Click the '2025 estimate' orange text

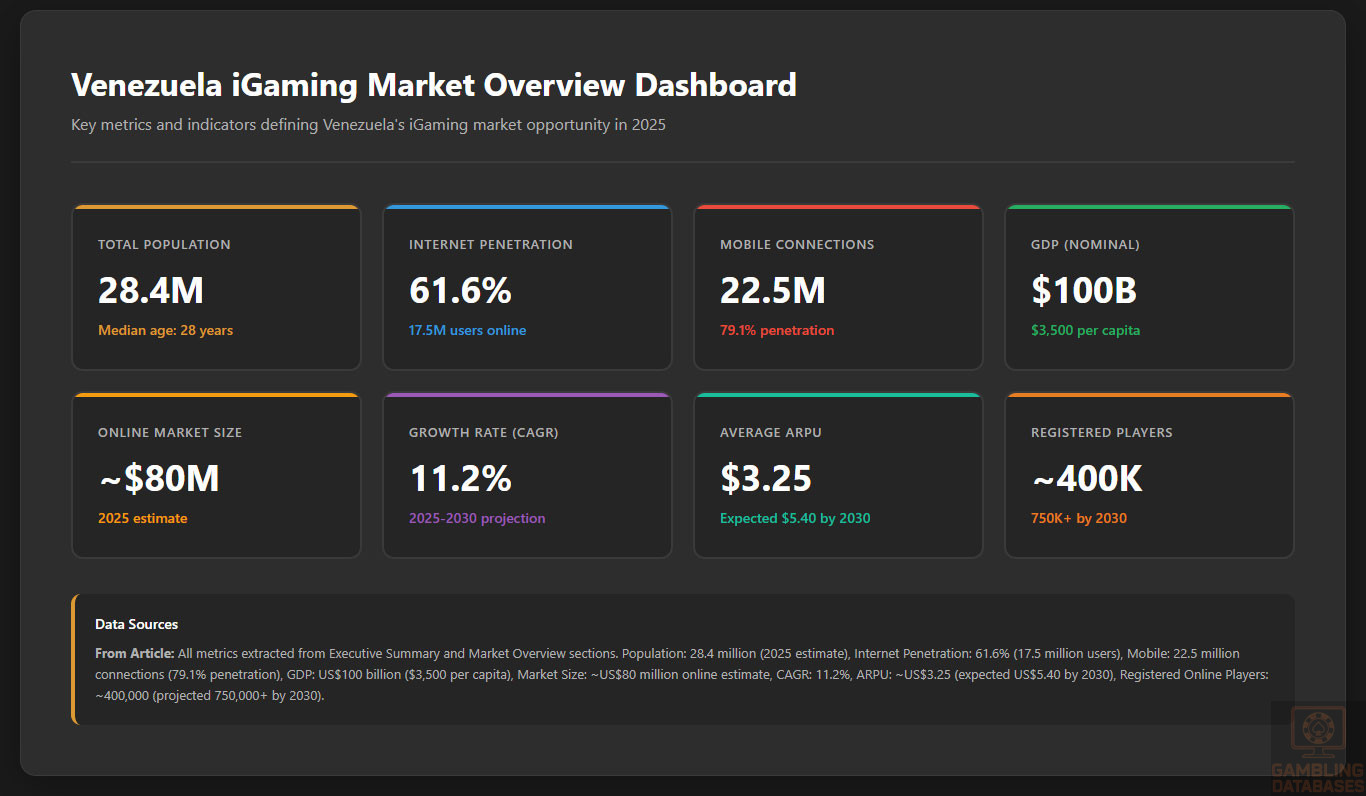click(142, 518)
